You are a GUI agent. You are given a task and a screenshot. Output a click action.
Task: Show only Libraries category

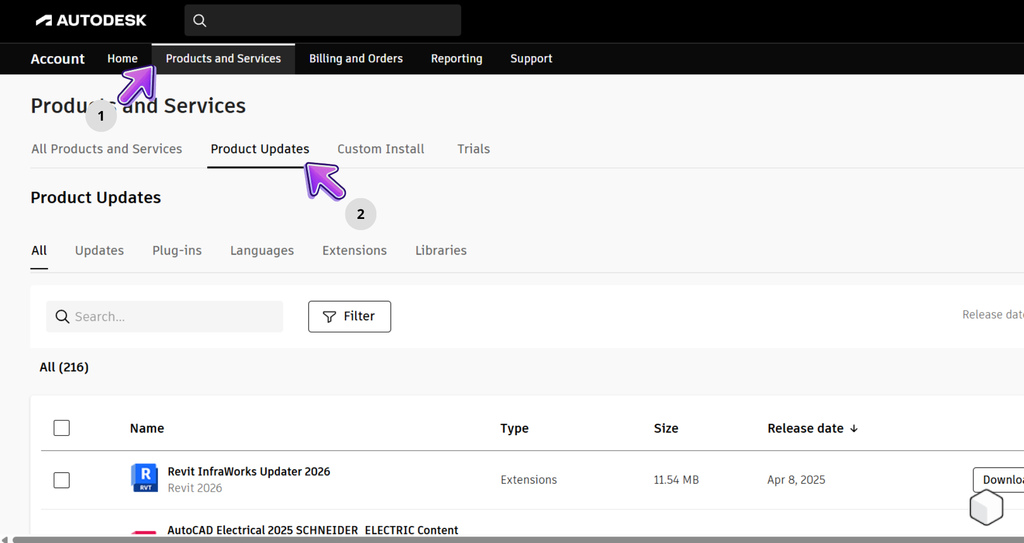(x=441, y=251)
